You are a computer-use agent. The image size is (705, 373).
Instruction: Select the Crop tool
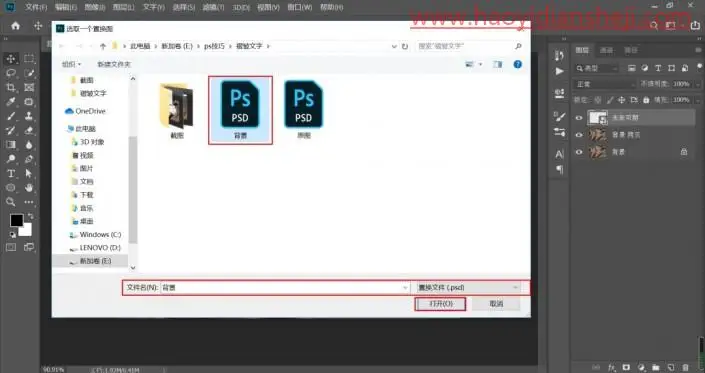click(11, 87)
